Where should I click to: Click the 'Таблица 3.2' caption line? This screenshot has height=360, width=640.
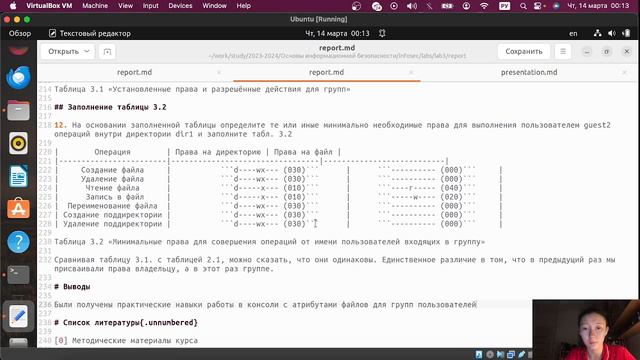[x=270, y=242]
